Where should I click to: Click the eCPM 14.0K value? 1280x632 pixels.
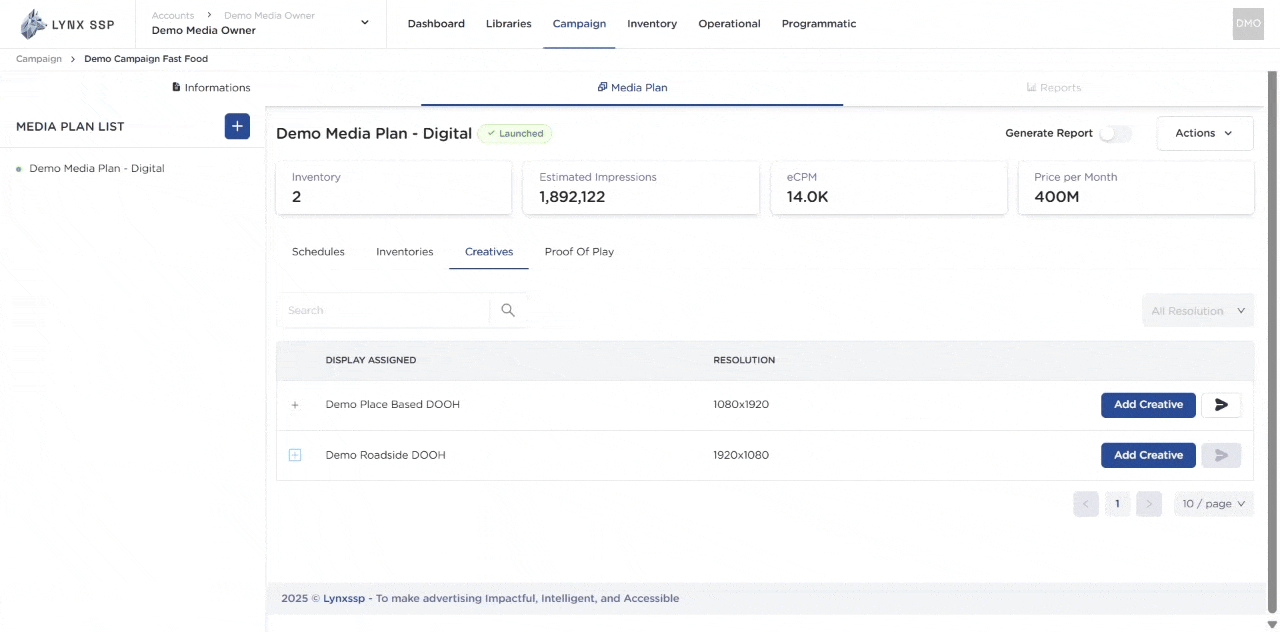808,197
